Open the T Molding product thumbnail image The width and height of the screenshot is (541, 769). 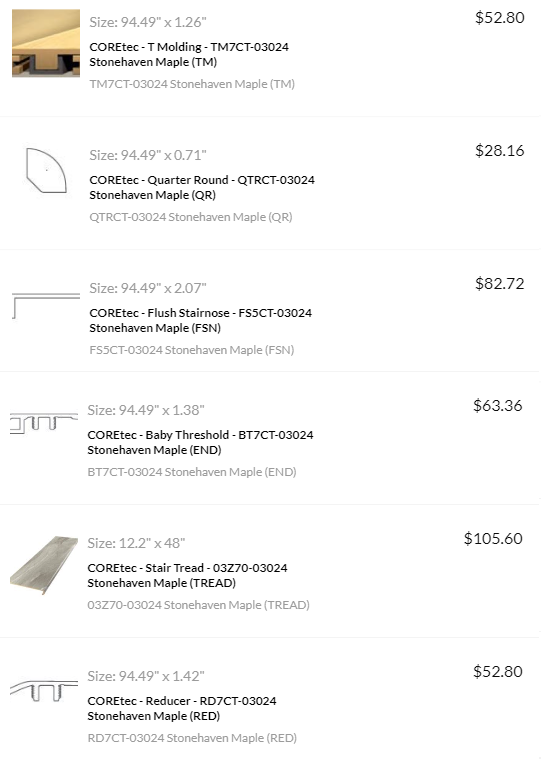click(x=46, y=43)
